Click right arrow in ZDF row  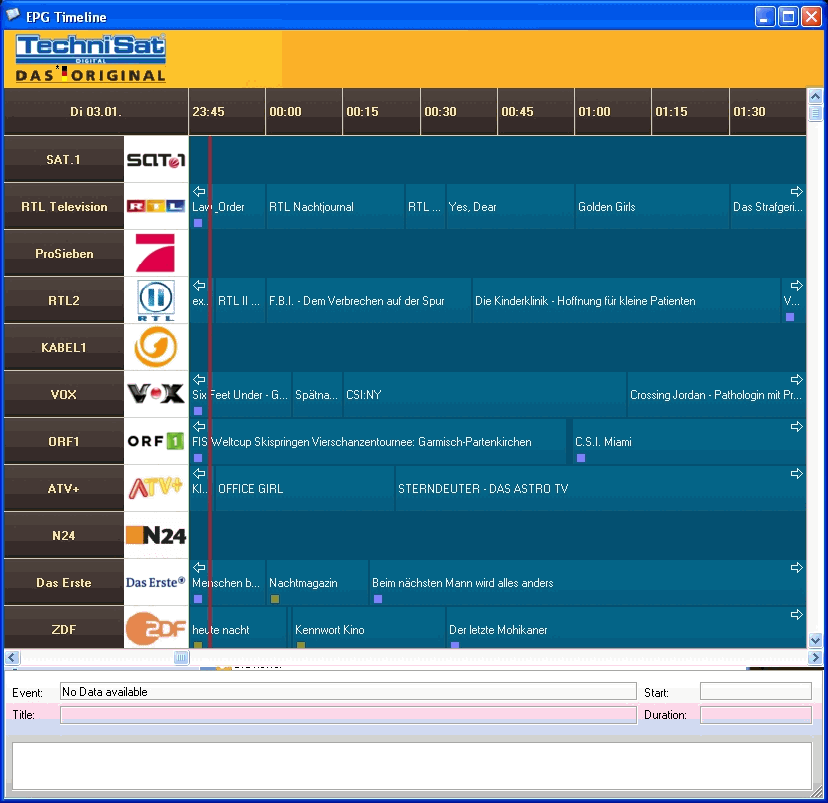pos(796,614)
